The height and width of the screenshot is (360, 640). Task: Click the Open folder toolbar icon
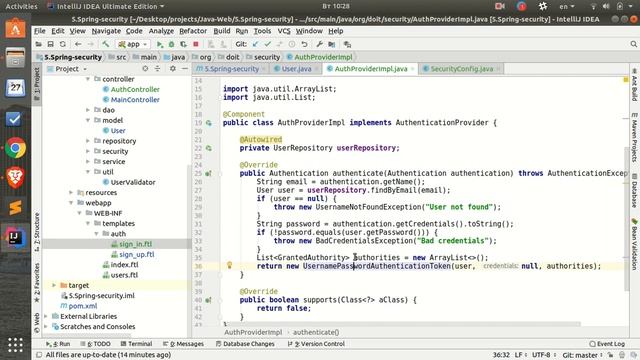point(38,44)
